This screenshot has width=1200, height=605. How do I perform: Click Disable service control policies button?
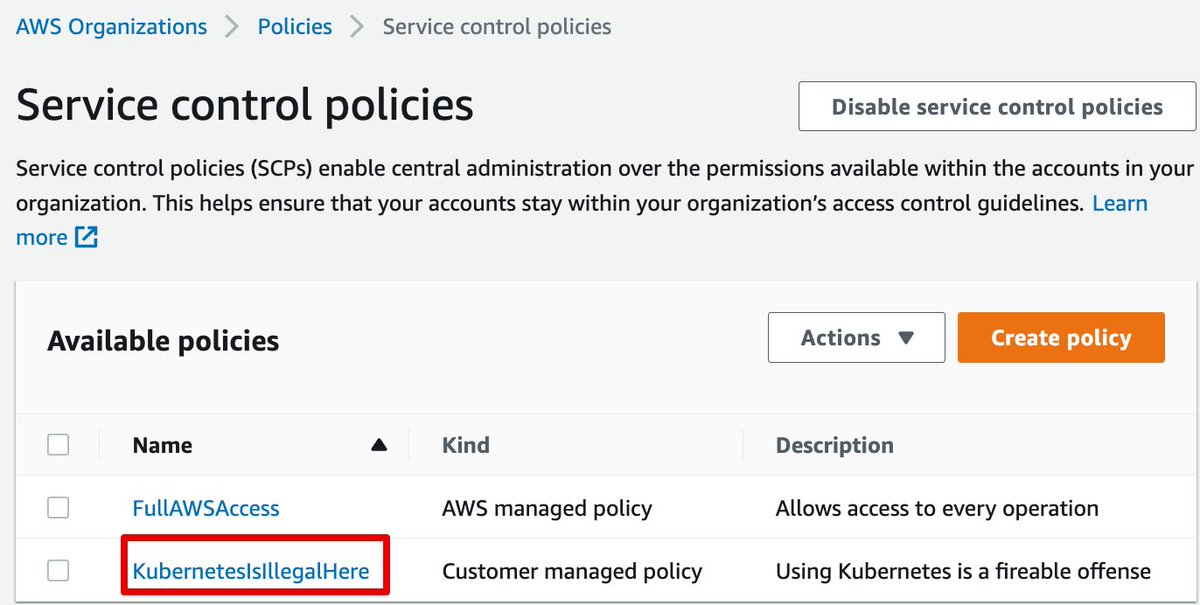[x=997, y=107]
